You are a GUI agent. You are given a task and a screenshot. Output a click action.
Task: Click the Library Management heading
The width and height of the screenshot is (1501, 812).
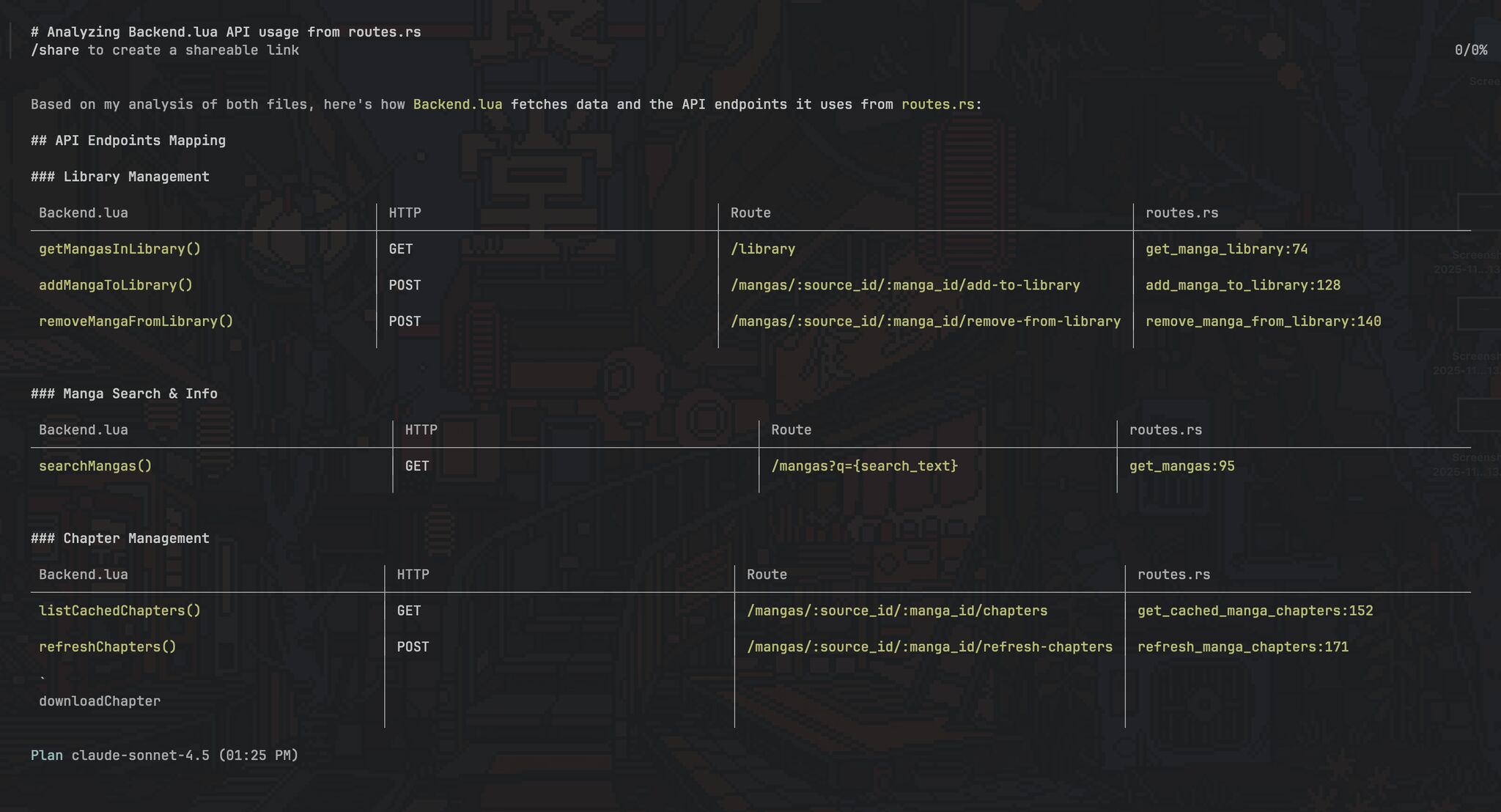[x=120, y=177]
